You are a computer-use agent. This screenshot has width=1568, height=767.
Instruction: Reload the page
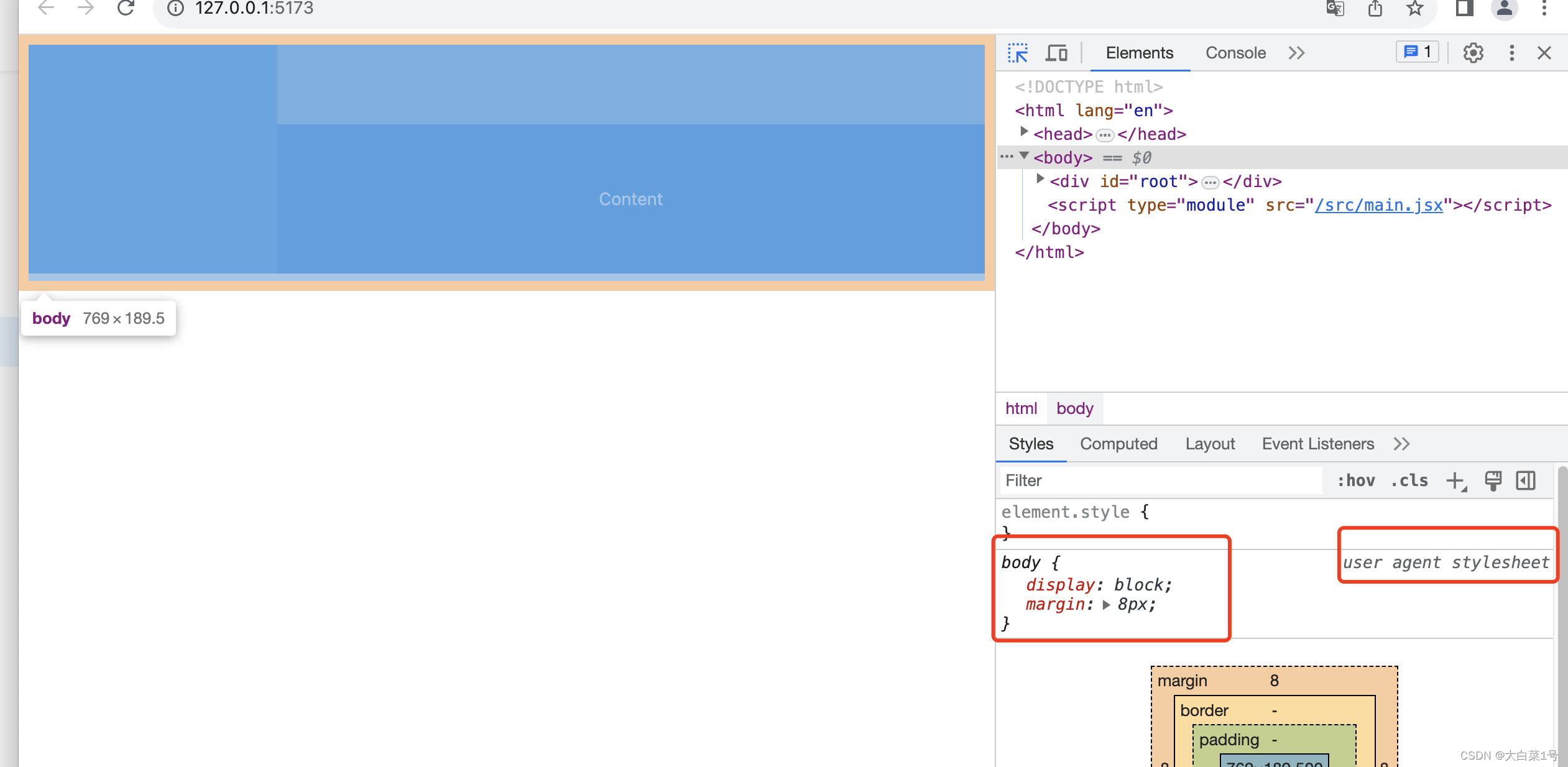tap(126, 8)
